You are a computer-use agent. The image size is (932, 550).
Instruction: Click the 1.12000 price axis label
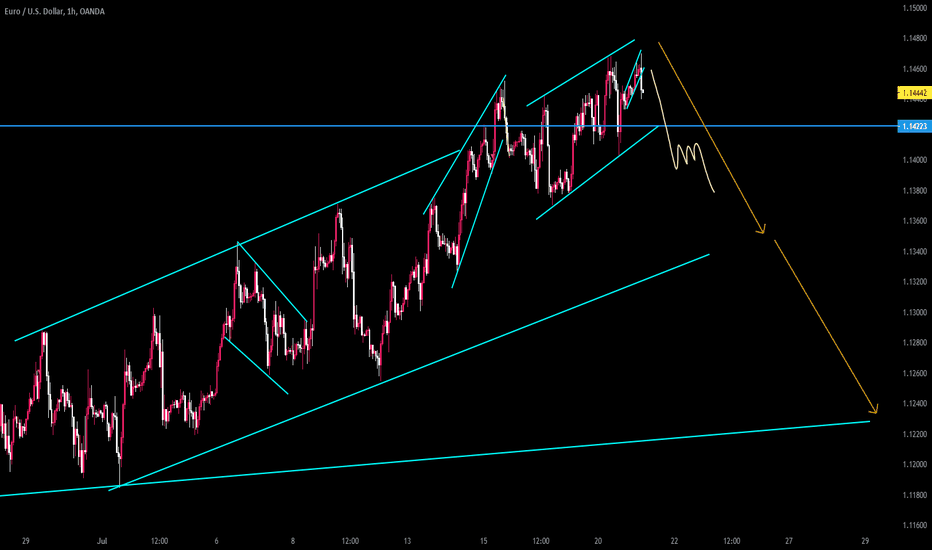(914, 465)
